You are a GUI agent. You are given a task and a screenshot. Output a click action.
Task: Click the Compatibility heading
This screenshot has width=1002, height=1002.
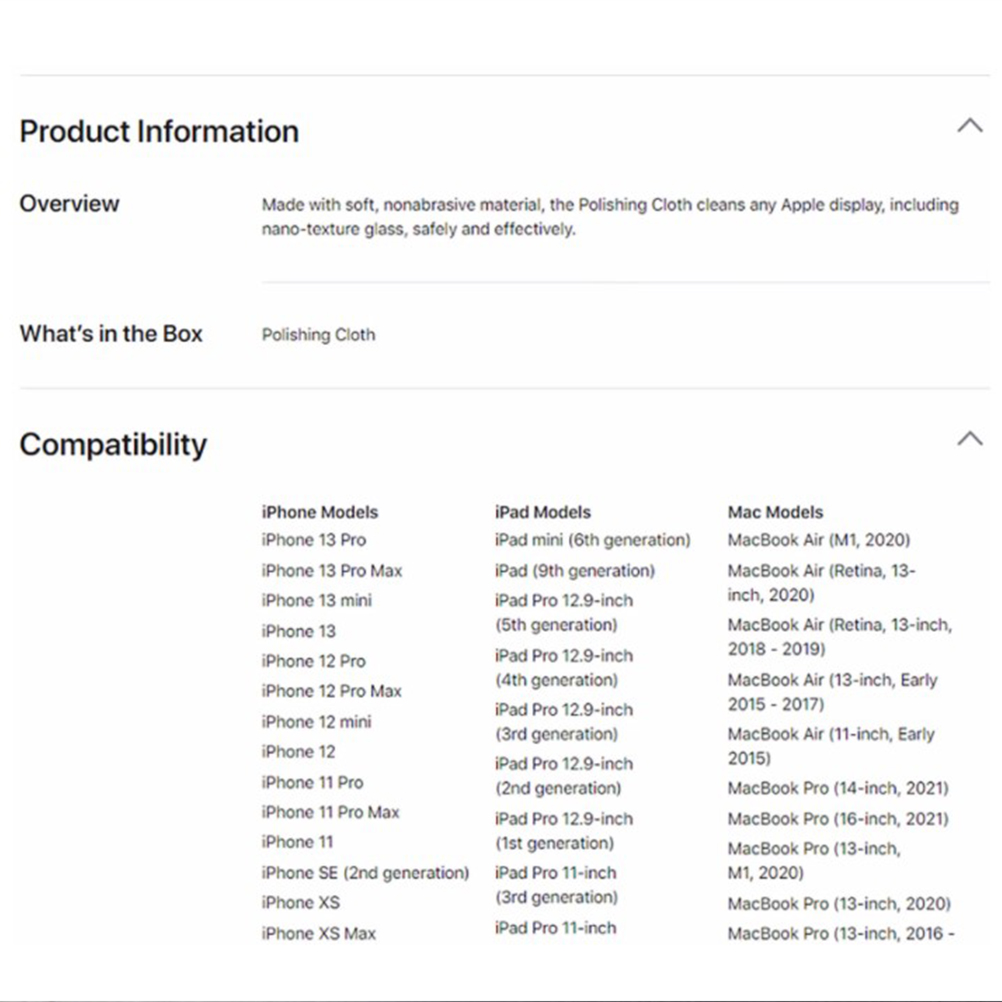[113, 445]
